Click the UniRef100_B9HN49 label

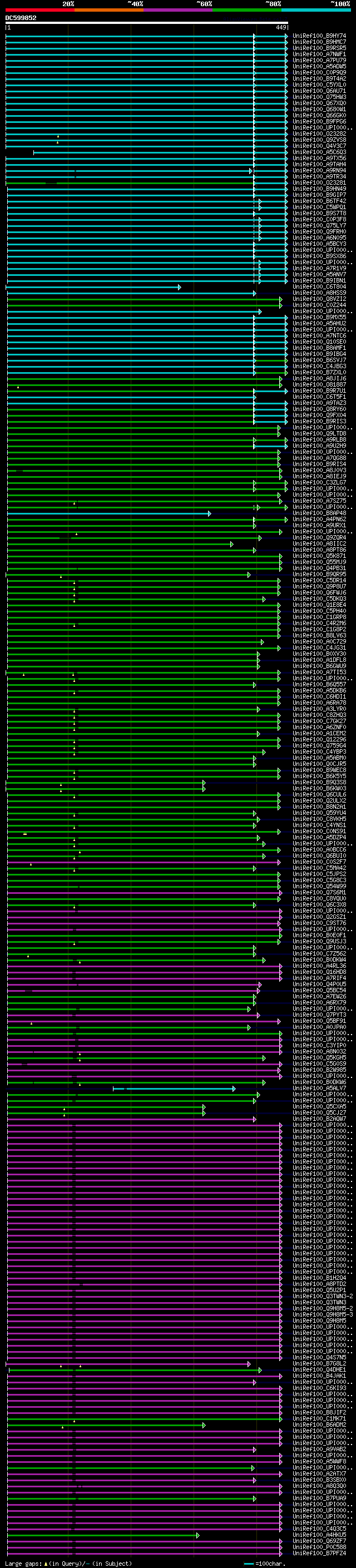319,189
